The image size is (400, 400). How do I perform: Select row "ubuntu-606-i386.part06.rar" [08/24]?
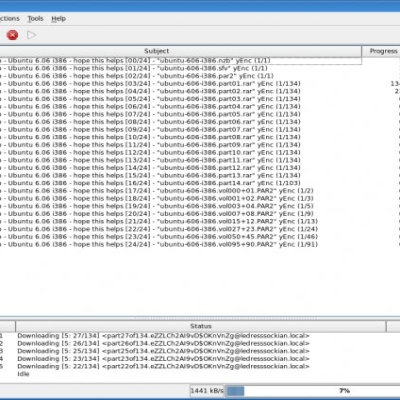pos(200,122)
